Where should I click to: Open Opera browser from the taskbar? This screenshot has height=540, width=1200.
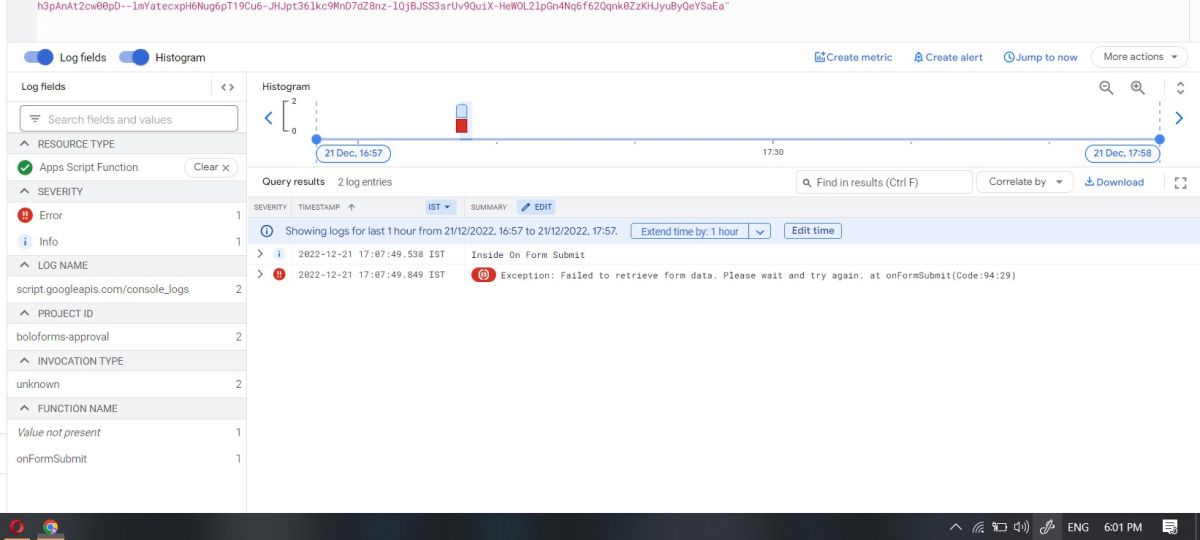point(16,526)
